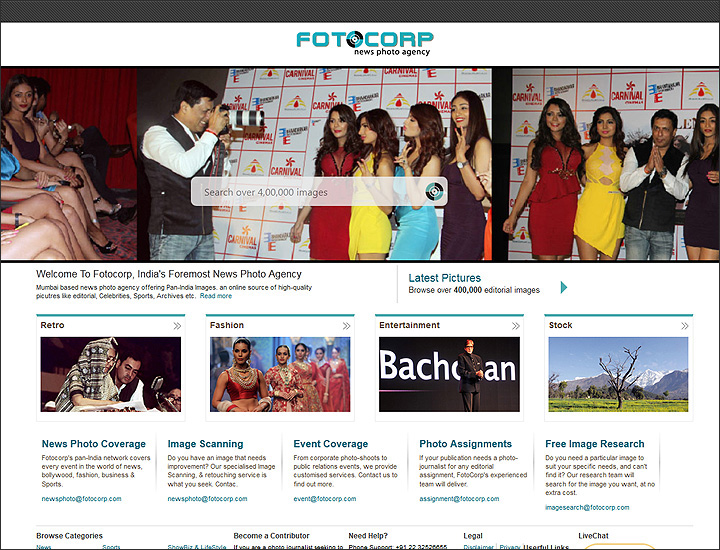Open the Entertainment category title
Image resolution: width=720 pixels, height=550 pixels.
pyautogui.click(x=410, y=325)
